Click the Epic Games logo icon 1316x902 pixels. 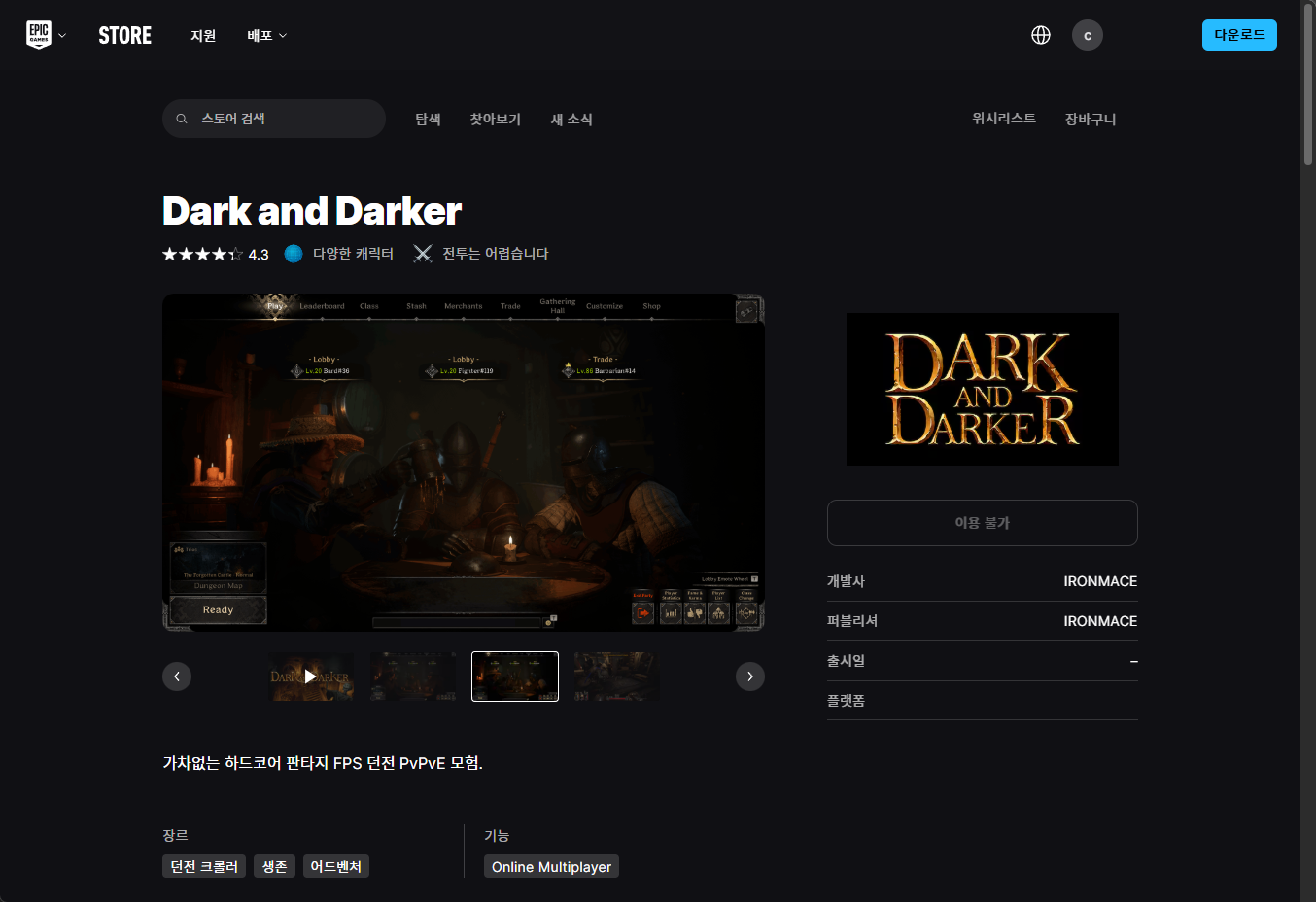pyautogui.click(x=39, y=35)
